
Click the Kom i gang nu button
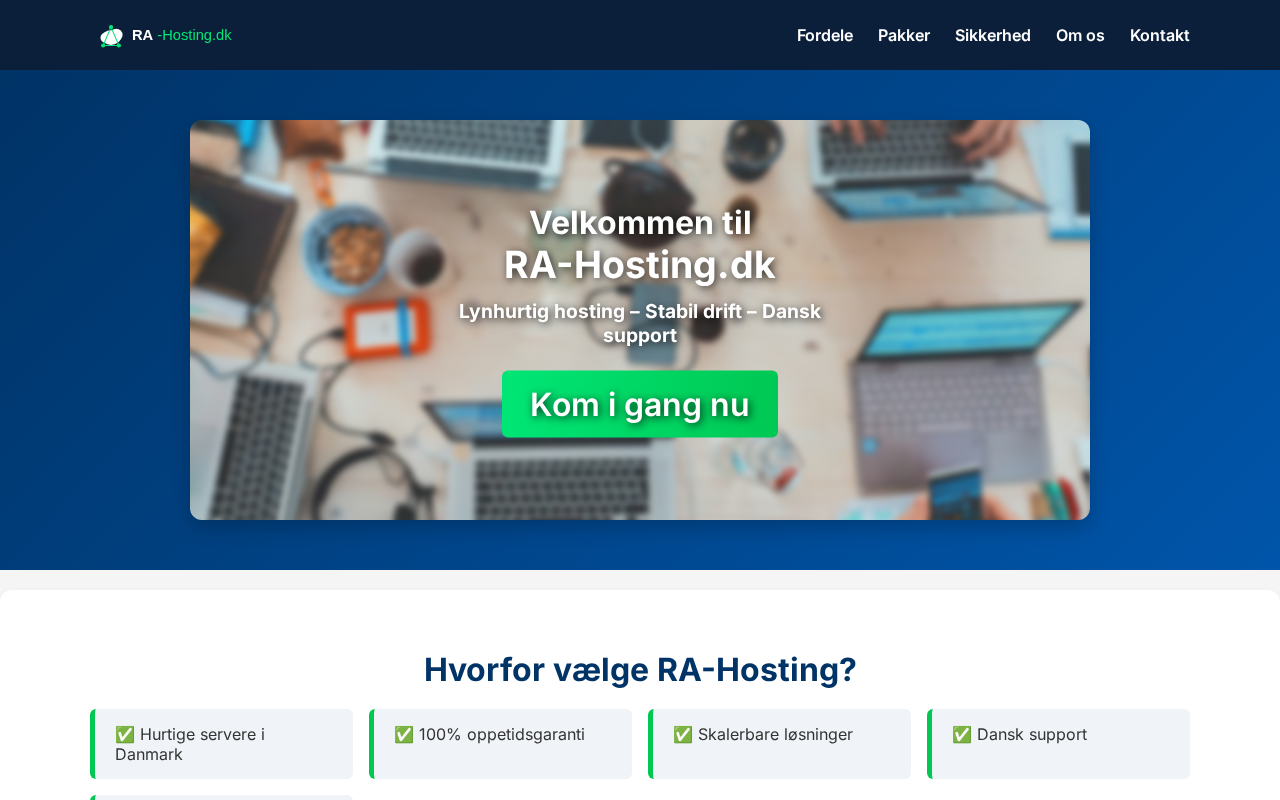pos(640,404)
